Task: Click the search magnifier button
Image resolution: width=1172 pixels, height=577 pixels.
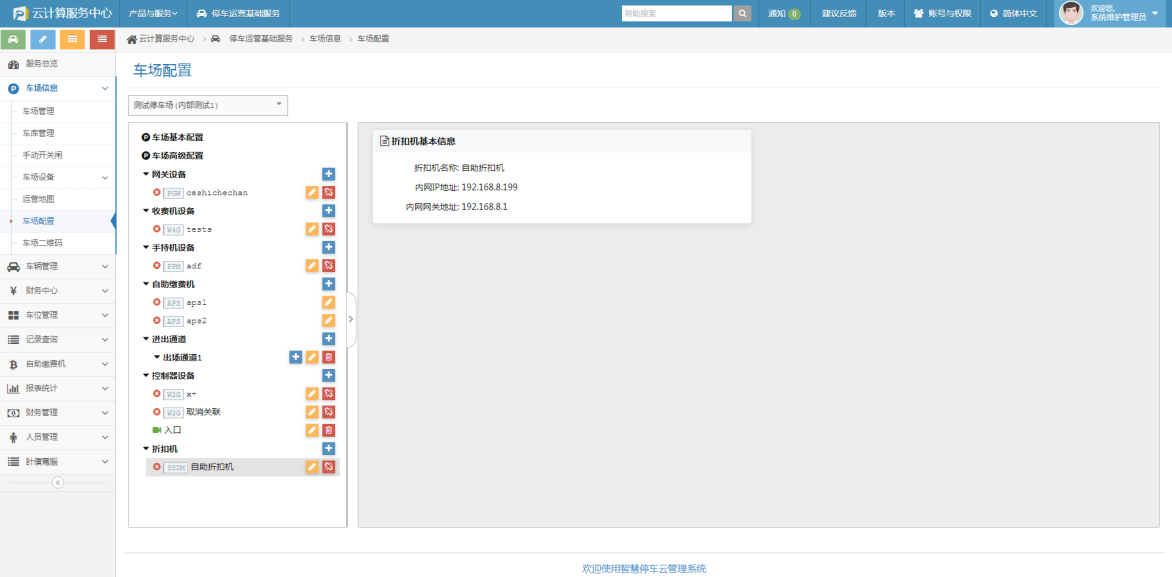Action: click(742, 14)
